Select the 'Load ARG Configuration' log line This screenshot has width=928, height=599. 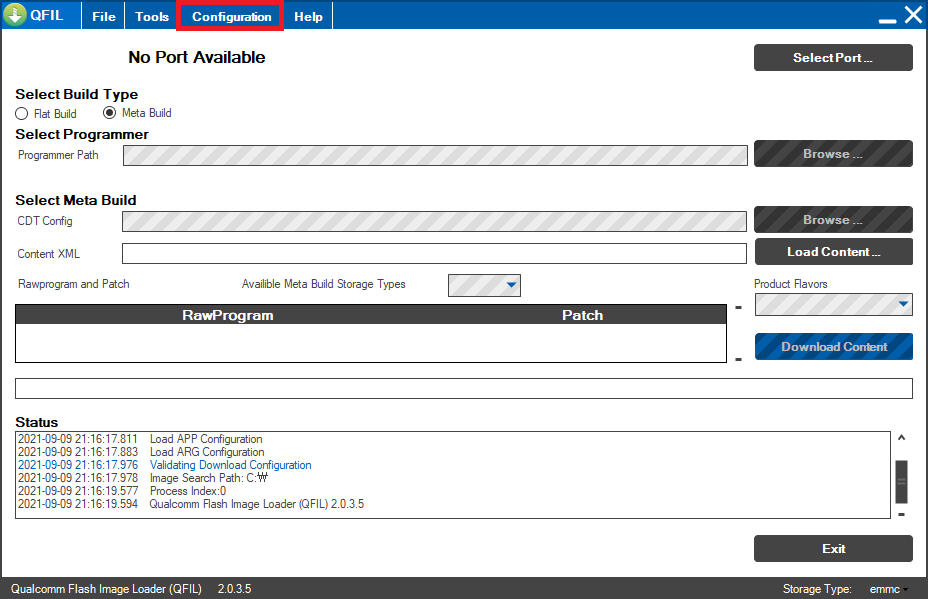(x=141, y=452)
